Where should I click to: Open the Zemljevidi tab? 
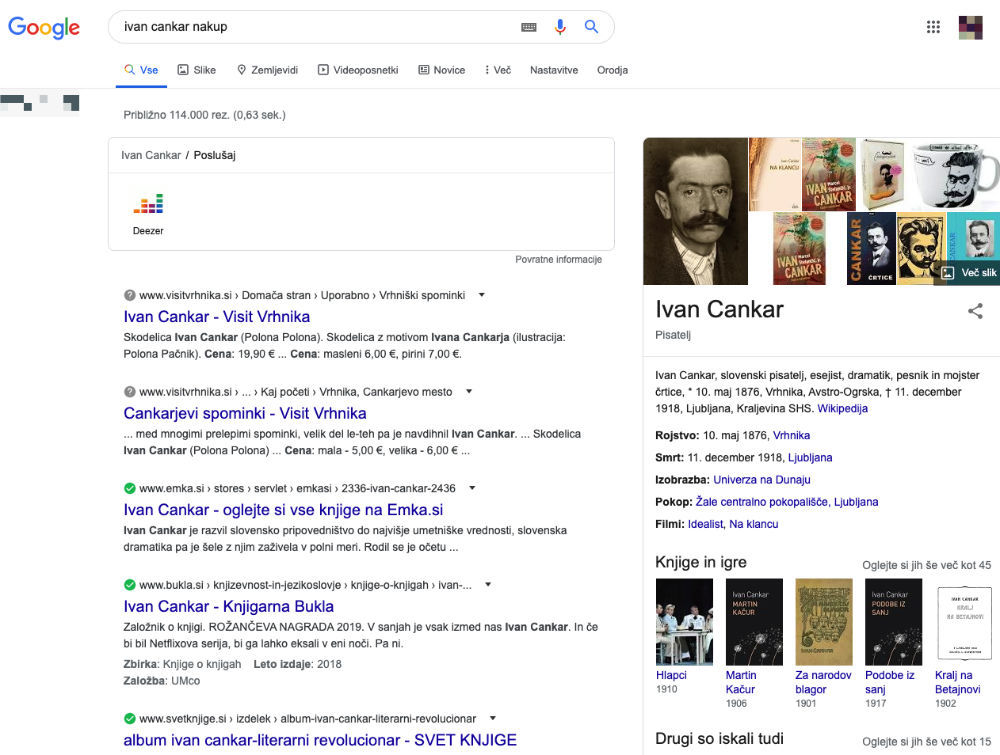point(267,70)
